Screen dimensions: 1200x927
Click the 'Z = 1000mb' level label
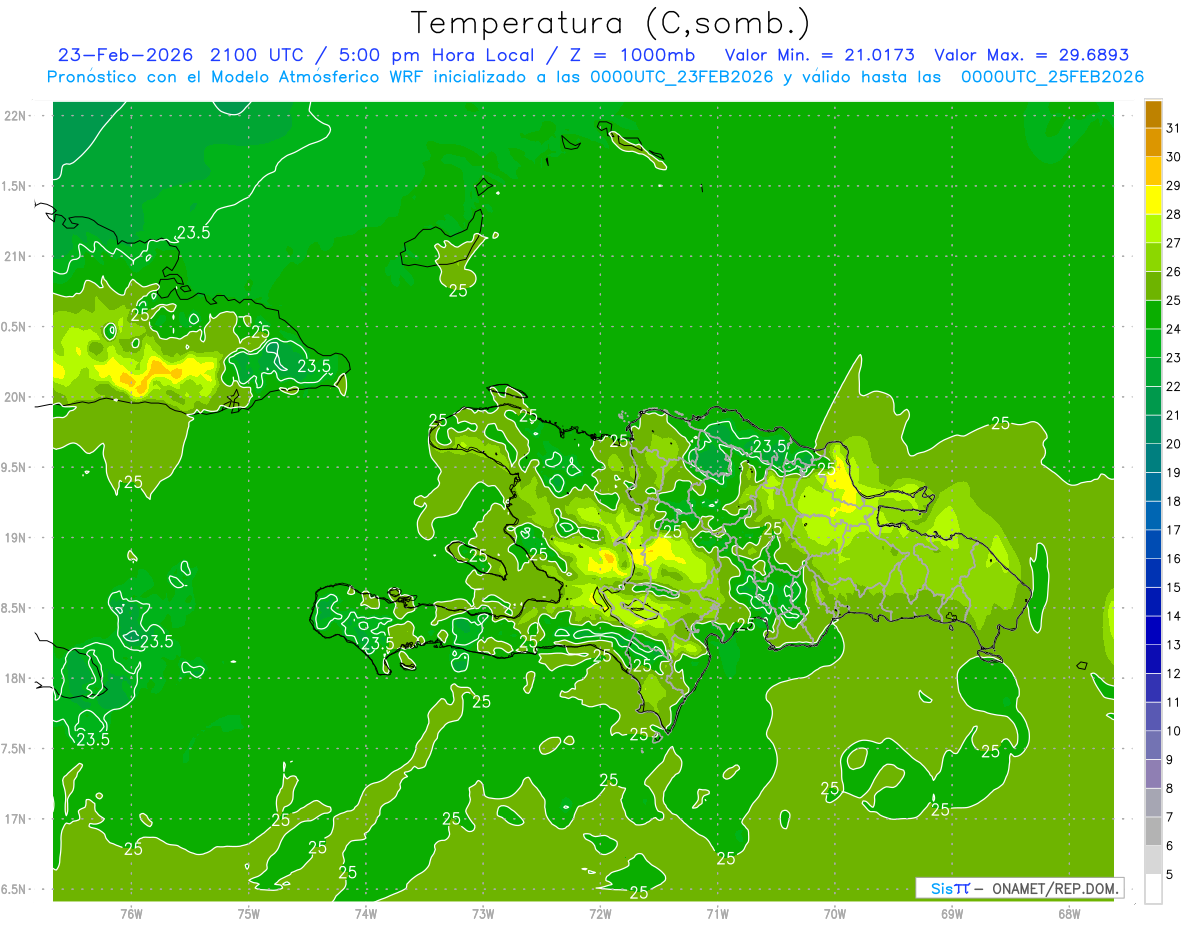pos(634,54)
